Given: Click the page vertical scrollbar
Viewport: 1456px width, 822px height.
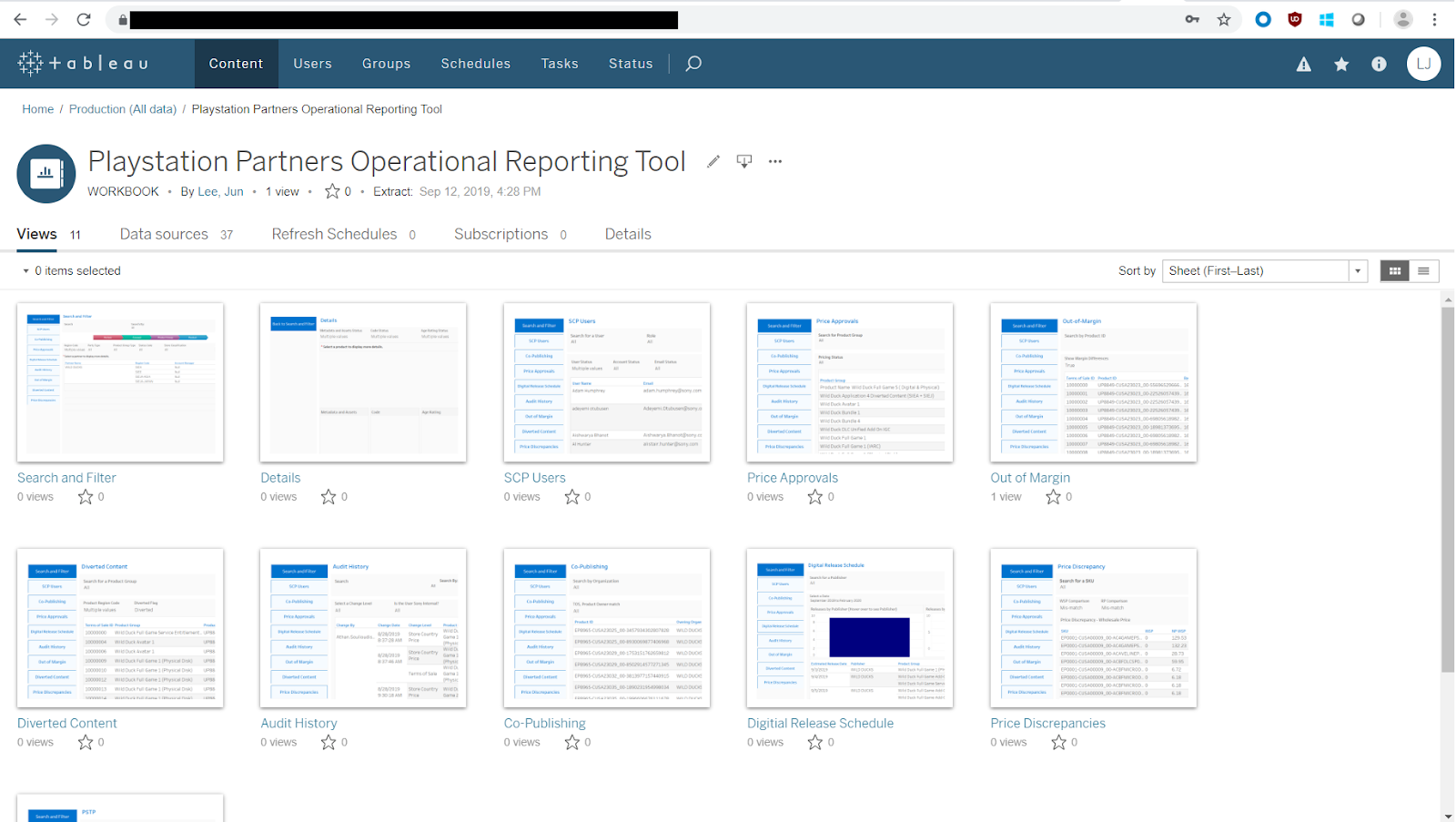Looking at the screenshot, I should (1448, 490).
